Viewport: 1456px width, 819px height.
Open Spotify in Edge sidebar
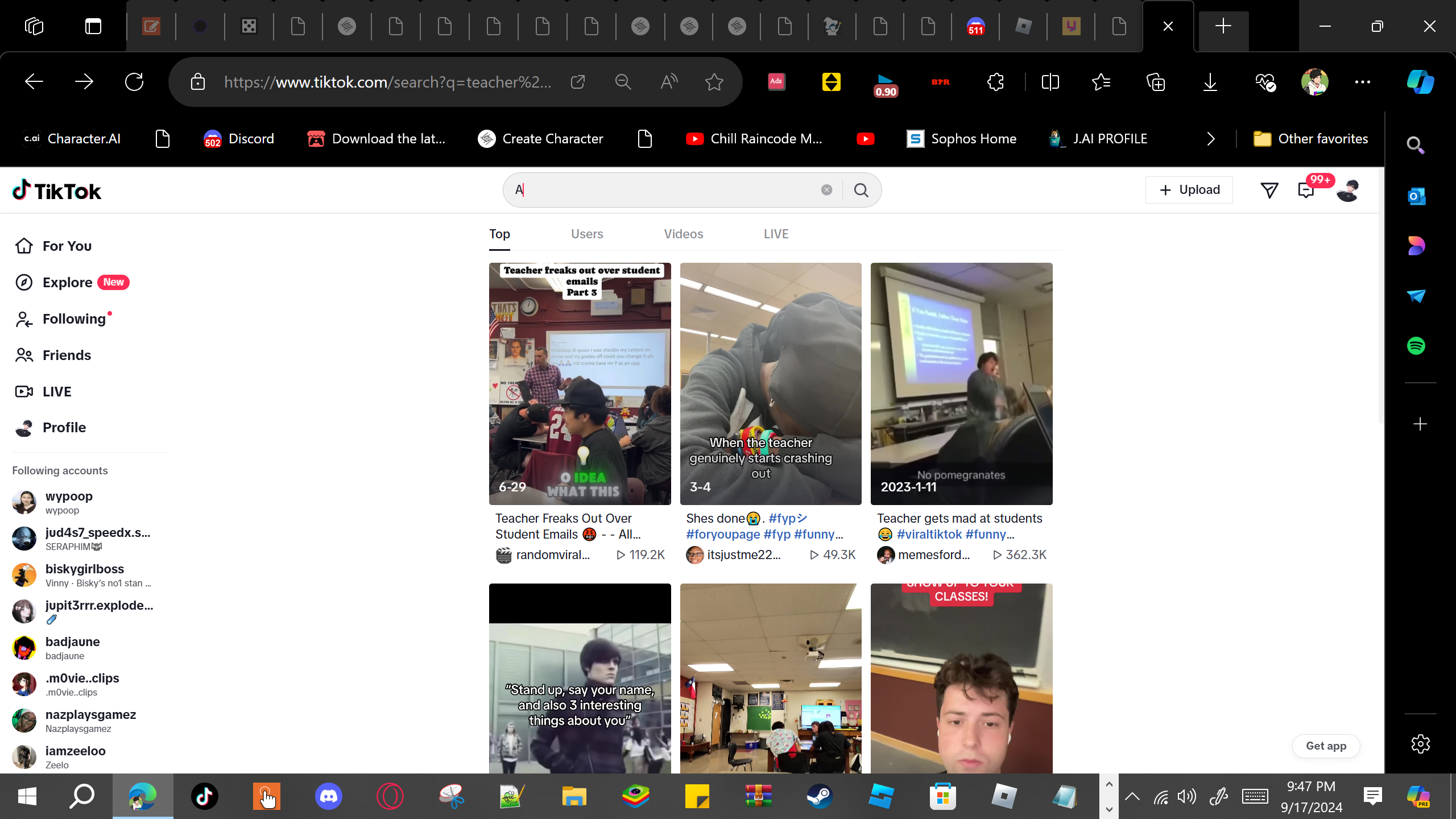point(1416,346)
